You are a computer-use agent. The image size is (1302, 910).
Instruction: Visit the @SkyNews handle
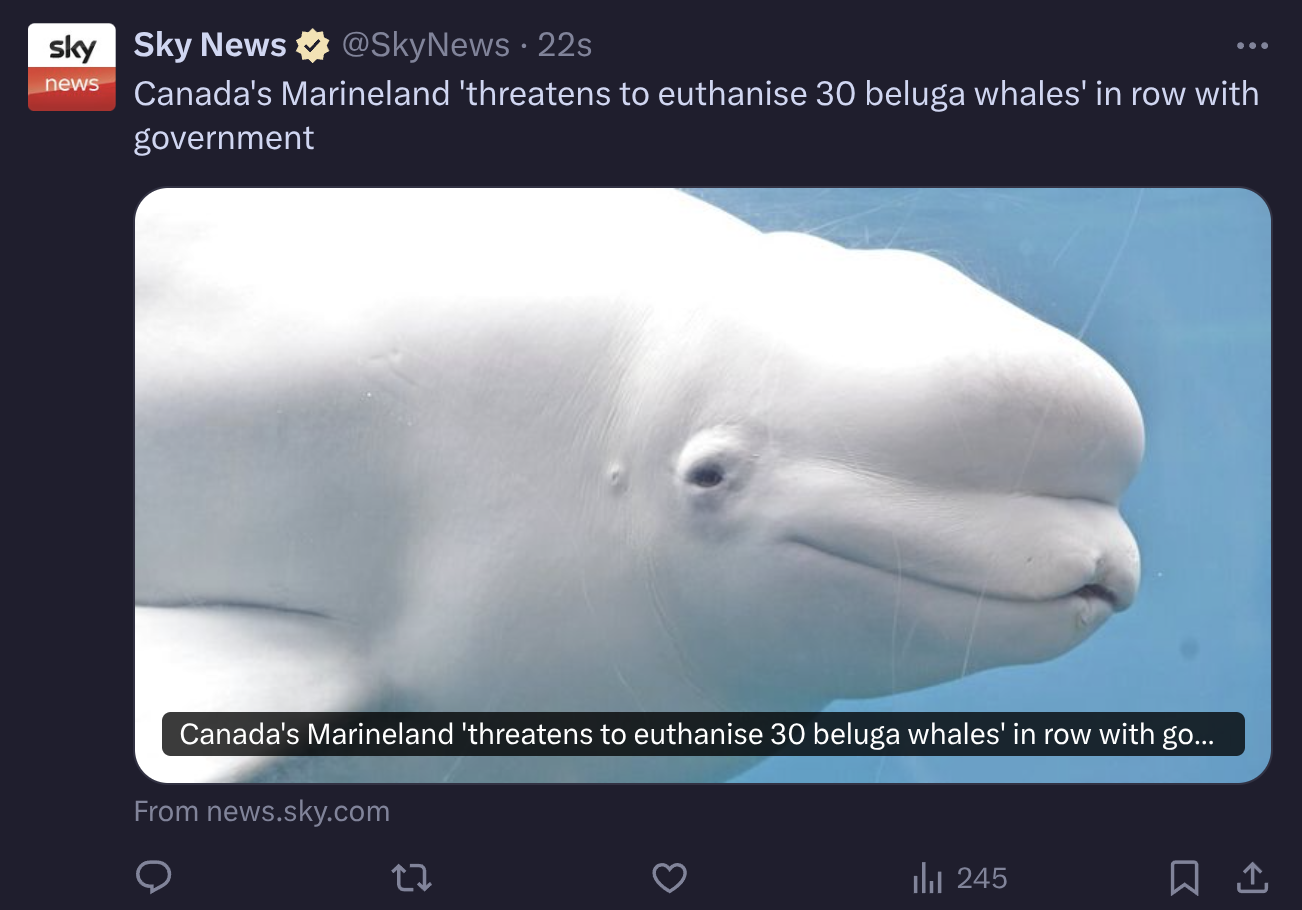point(426,45)
